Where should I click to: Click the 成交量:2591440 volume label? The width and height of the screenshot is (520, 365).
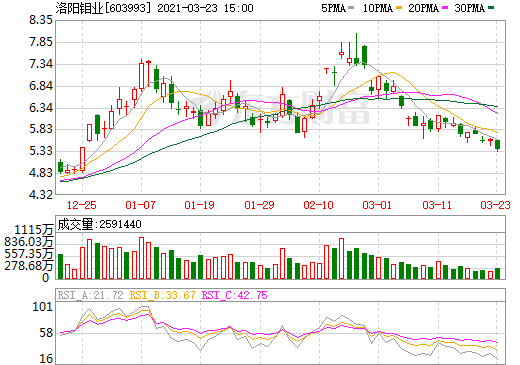coord(99,224)
